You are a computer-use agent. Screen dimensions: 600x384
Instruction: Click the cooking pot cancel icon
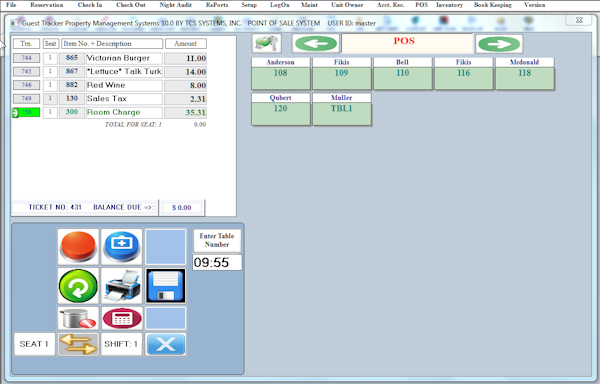(78, 318)
